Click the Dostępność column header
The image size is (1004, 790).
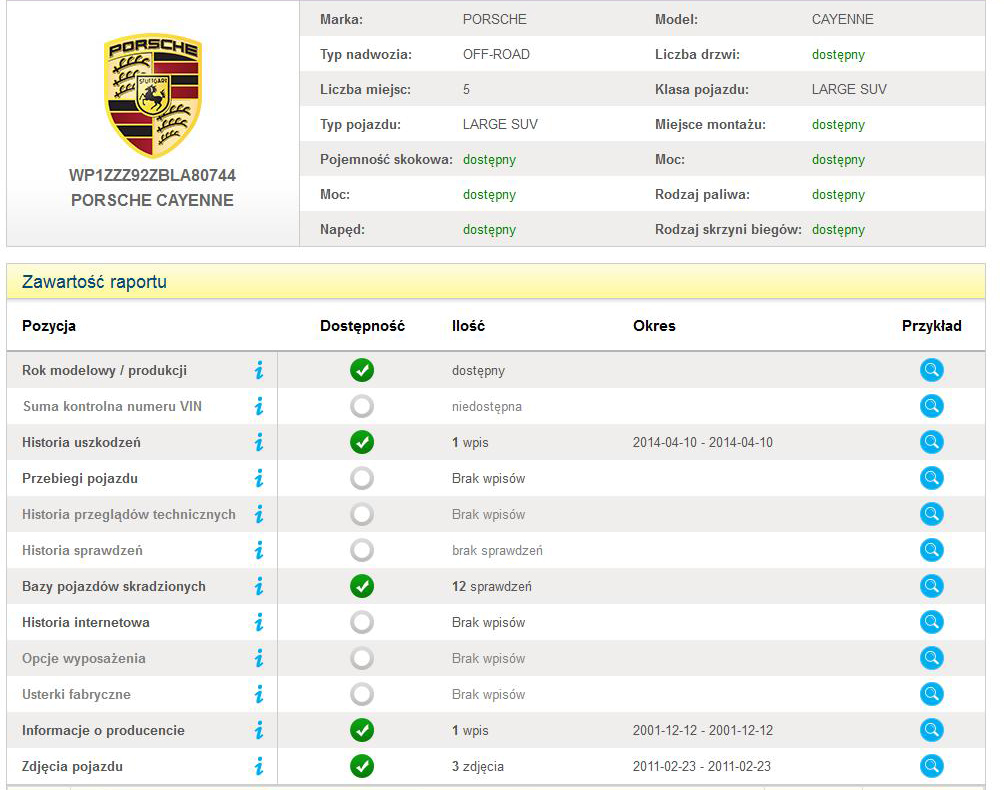362,326
